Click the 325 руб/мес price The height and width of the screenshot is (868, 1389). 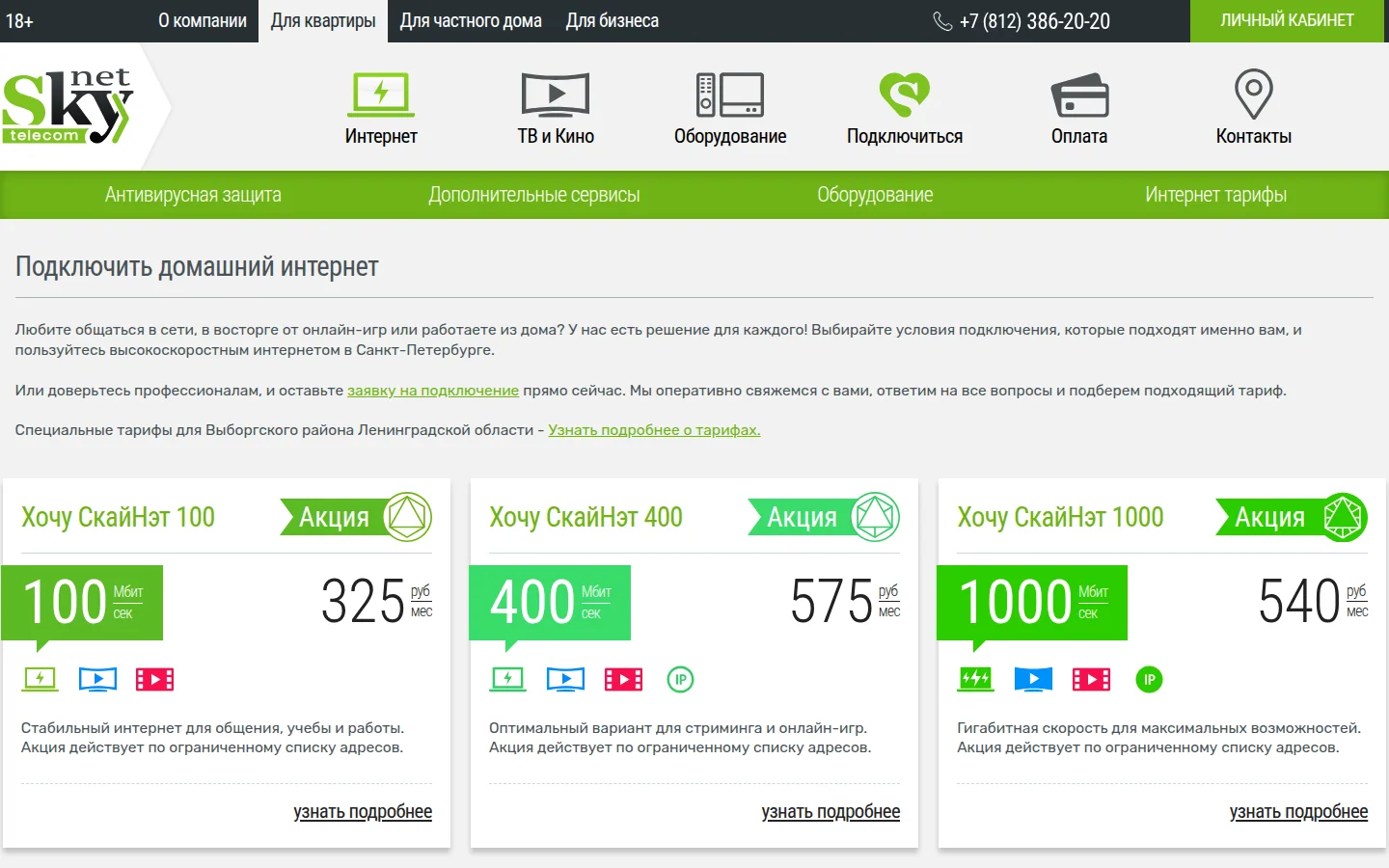point(377,602)
